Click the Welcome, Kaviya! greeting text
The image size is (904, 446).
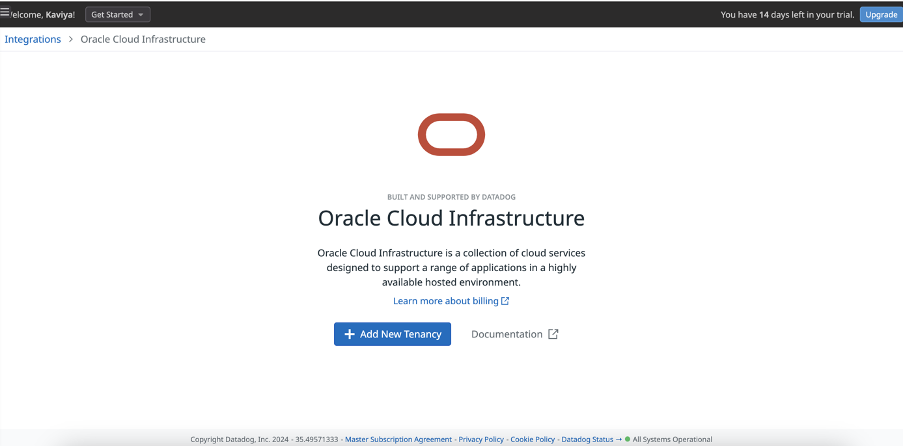(42, 14)
